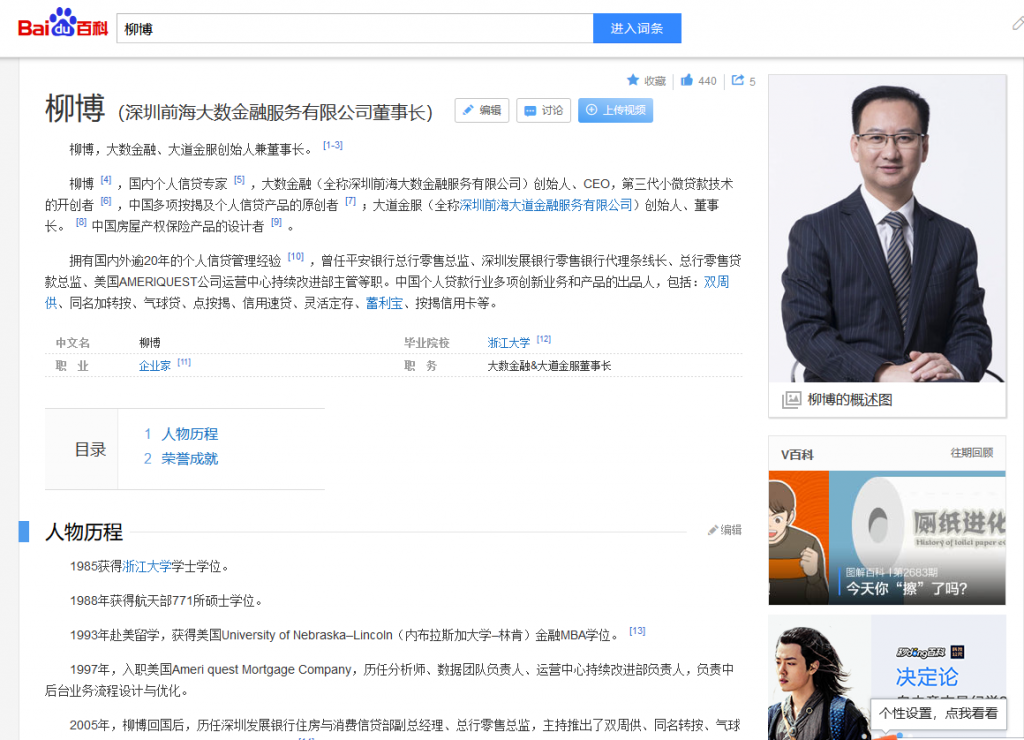Viewport: 1024px width, 740px height.
Task: Open reference [8] after 董事长
Action: tap(81, 221)
